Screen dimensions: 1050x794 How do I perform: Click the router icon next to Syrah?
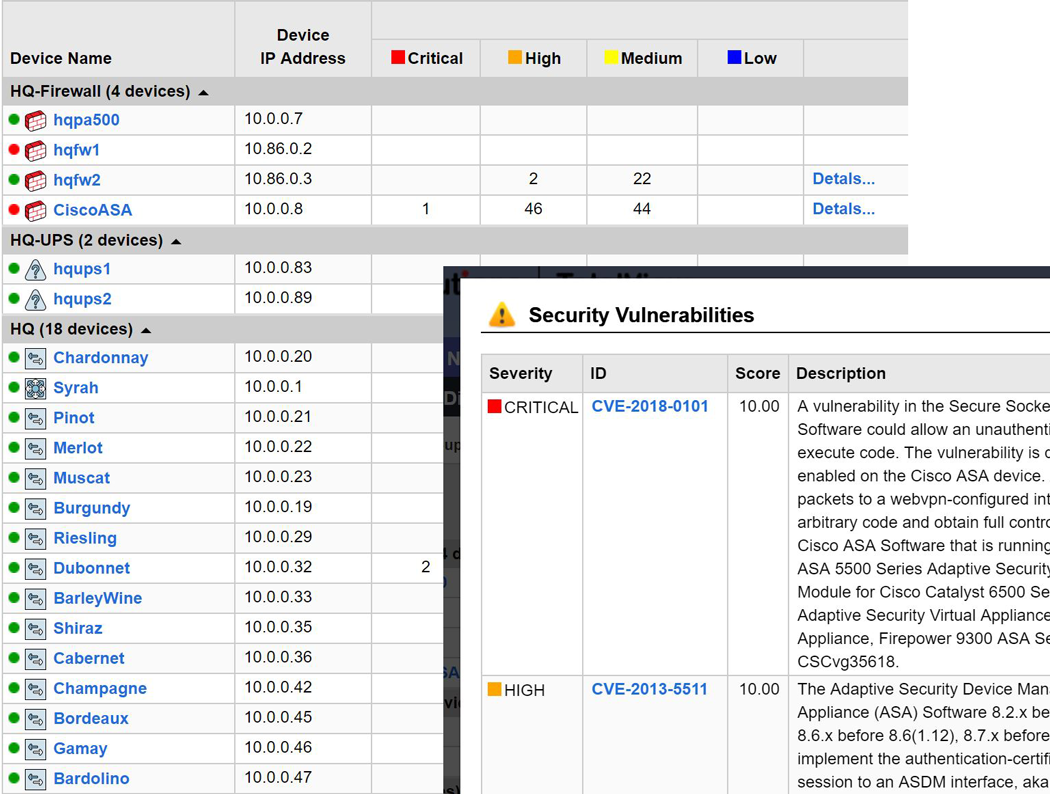coord(36,388)
